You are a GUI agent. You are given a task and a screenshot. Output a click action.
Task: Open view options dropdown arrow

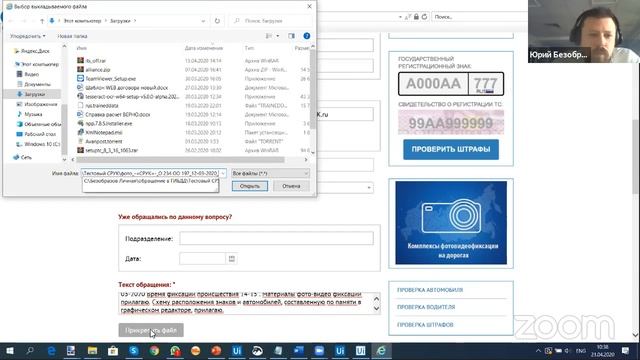click(x=278, y=36)
